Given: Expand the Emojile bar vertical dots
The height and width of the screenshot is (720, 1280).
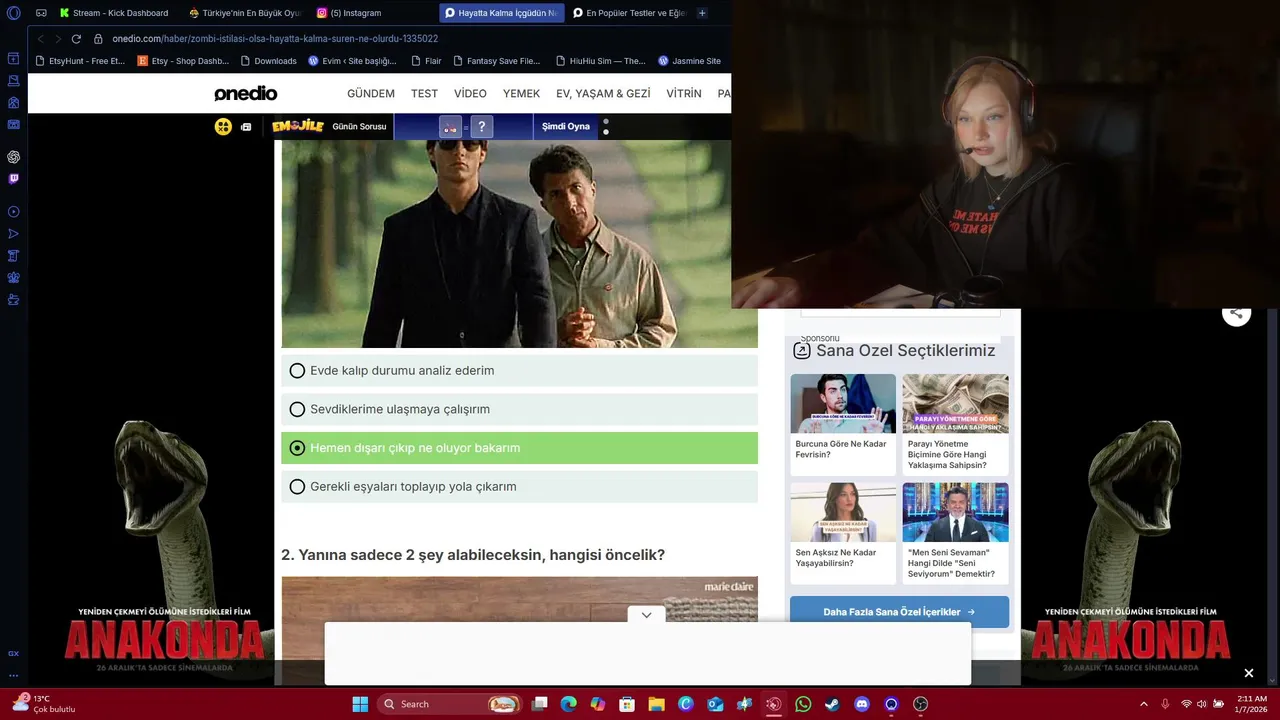Looking at the screenshot, I should click(606, 126).
